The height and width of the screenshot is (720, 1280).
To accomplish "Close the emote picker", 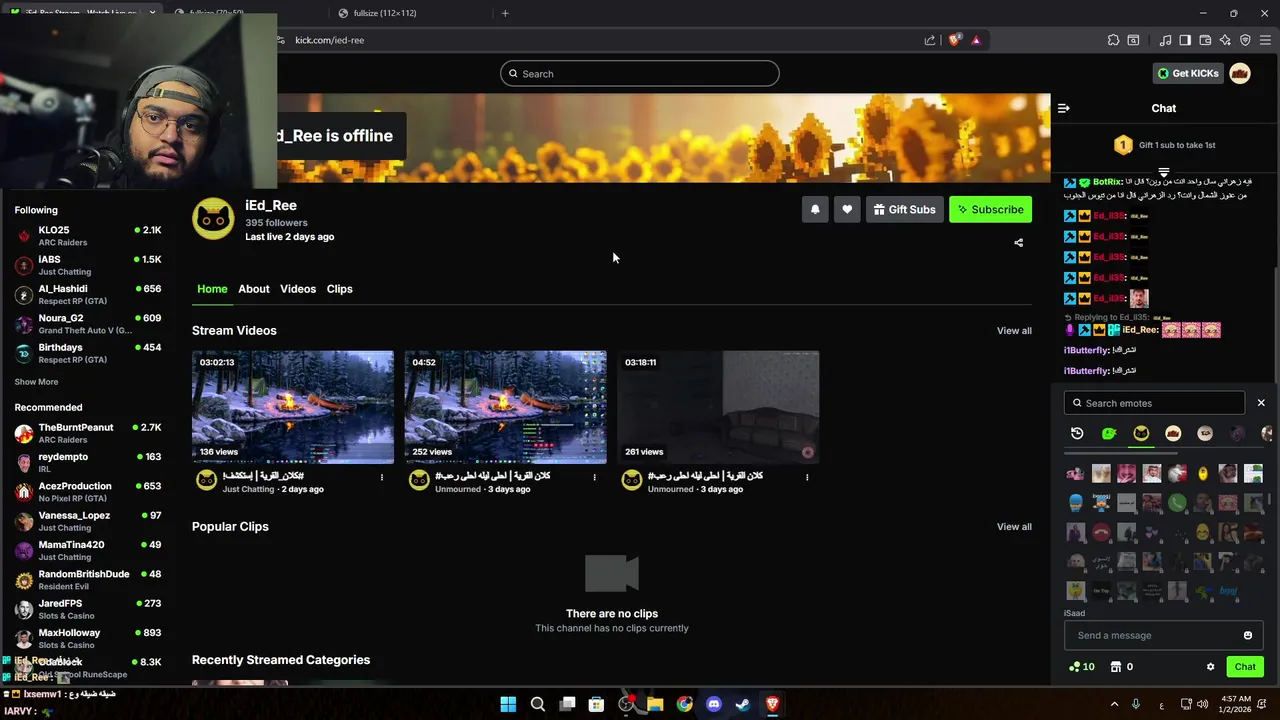I will [x=1261, y=403].
